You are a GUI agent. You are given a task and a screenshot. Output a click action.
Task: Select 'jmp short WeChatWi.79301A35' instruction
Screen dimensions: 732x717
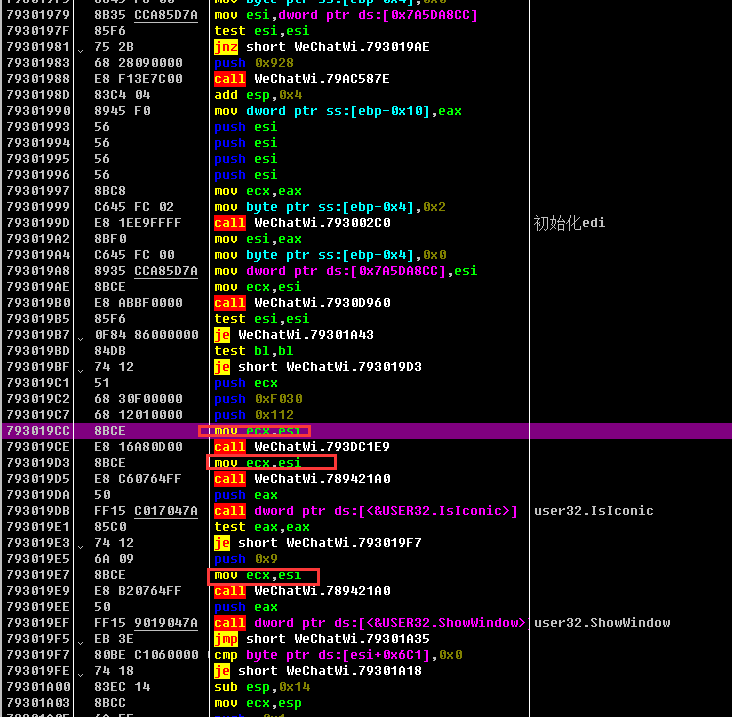click(x=322, y=639)
